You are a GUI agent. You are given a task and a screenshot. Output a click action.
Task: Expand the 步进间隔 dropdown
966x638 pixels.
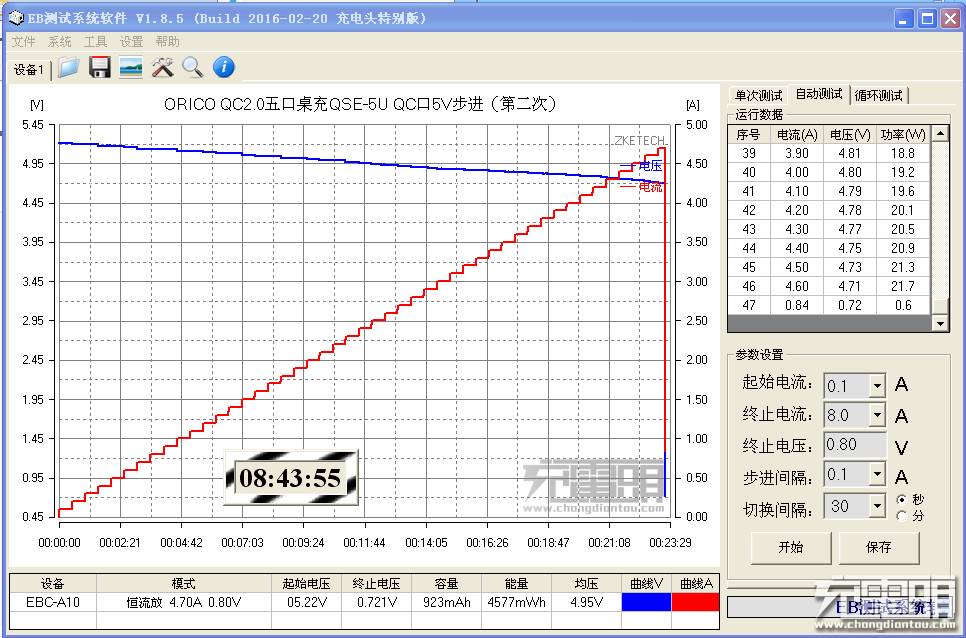click(x=877, y=475)
